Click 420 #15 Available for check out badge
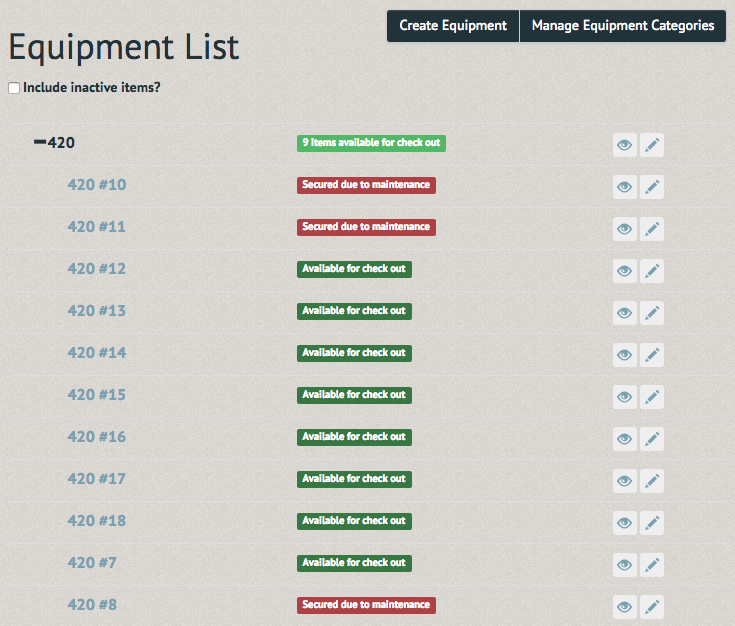The image size is (735, 626). click(x=354, y=395)
